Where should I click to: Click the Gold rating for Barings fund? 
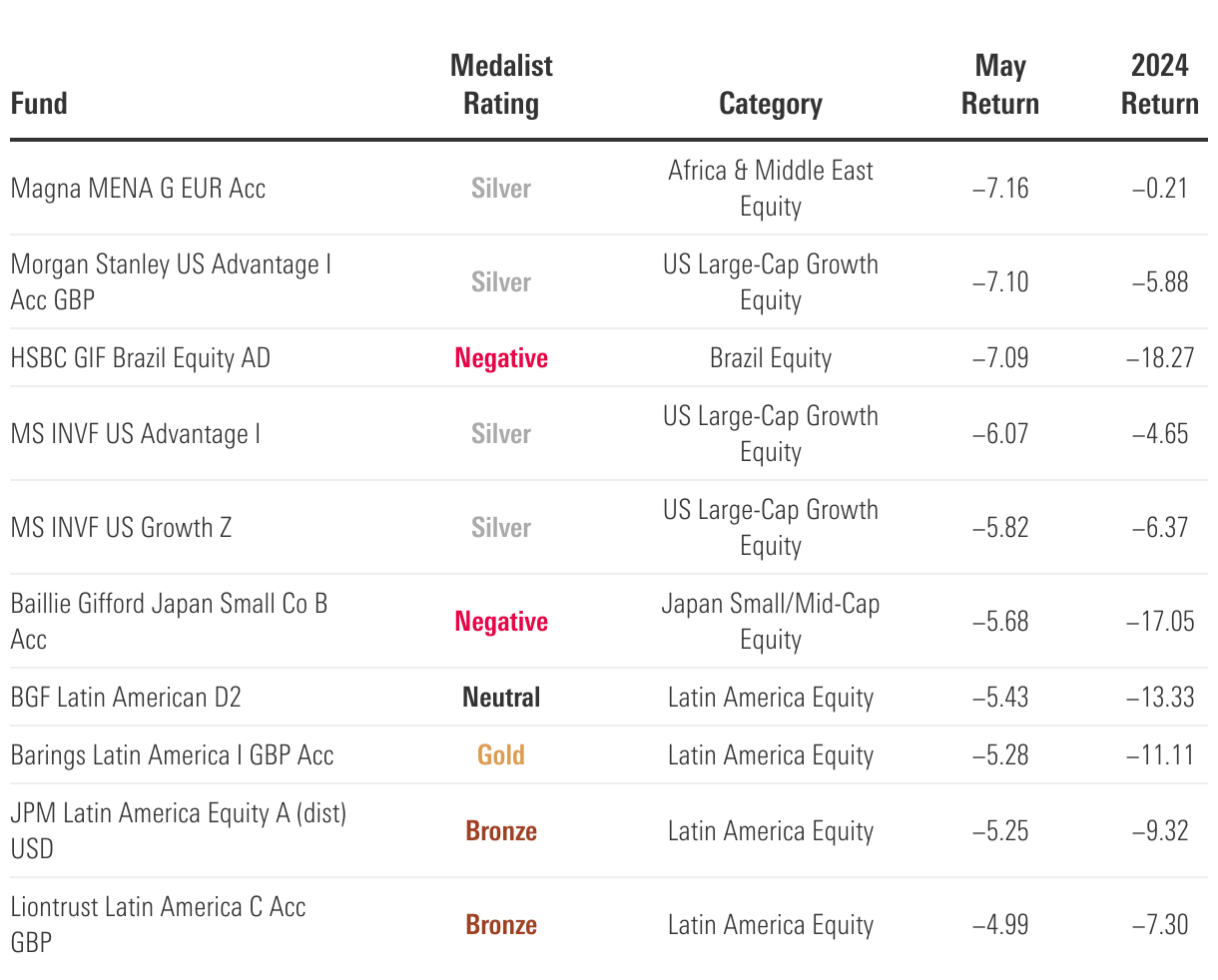tap(501, 755)
